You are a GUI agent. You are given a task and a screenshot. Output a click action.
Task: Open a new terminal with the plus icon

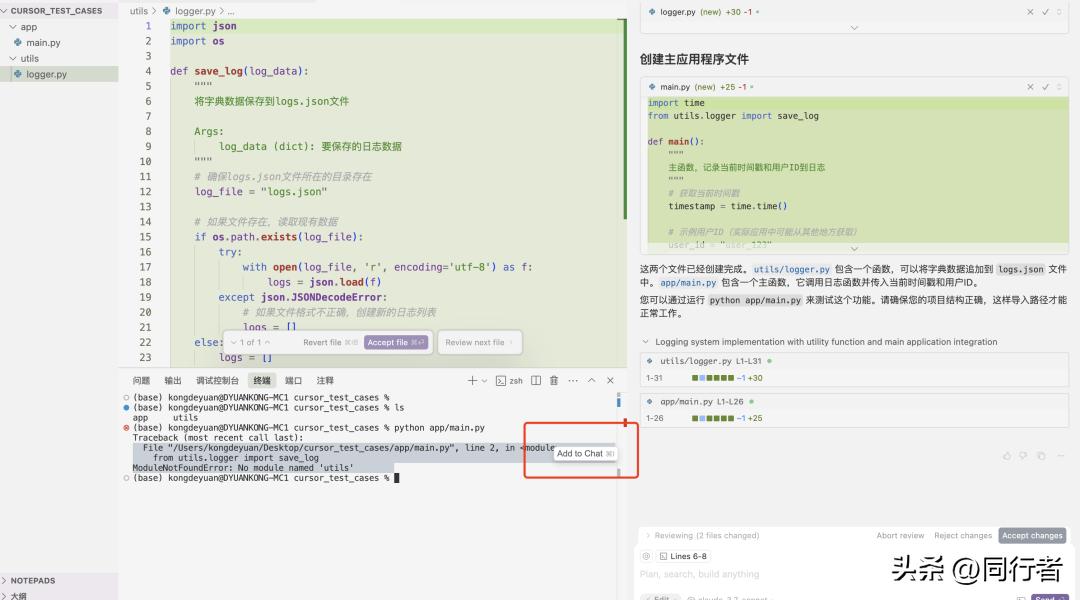coord(472,381)
